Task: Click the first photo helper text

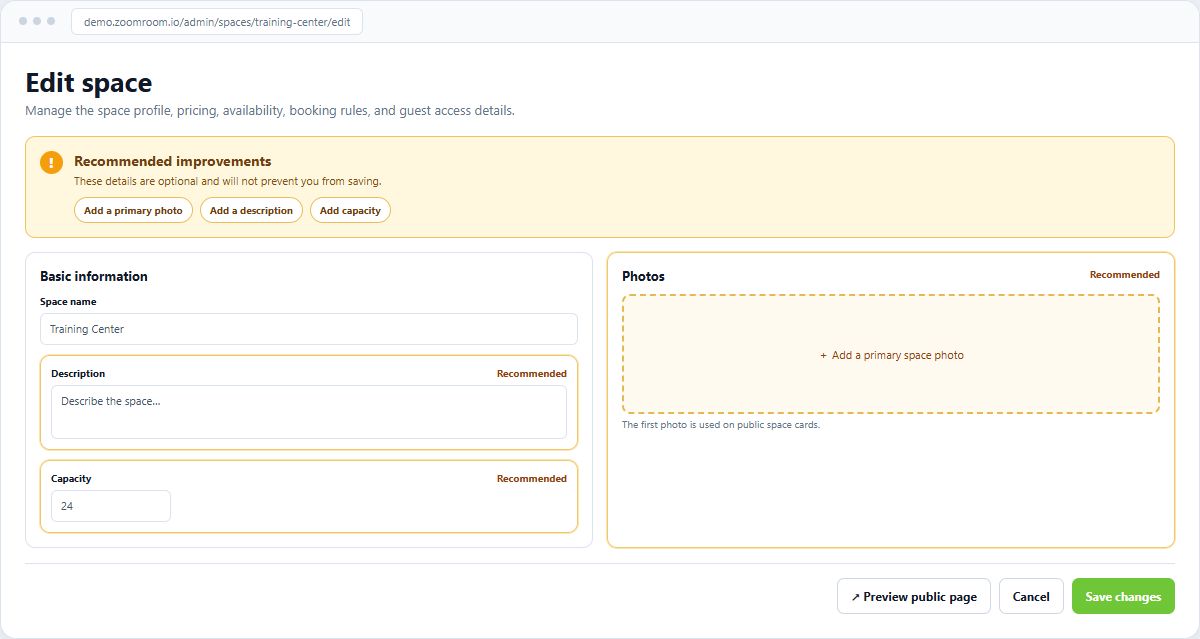Action: [x=721, y=425]
